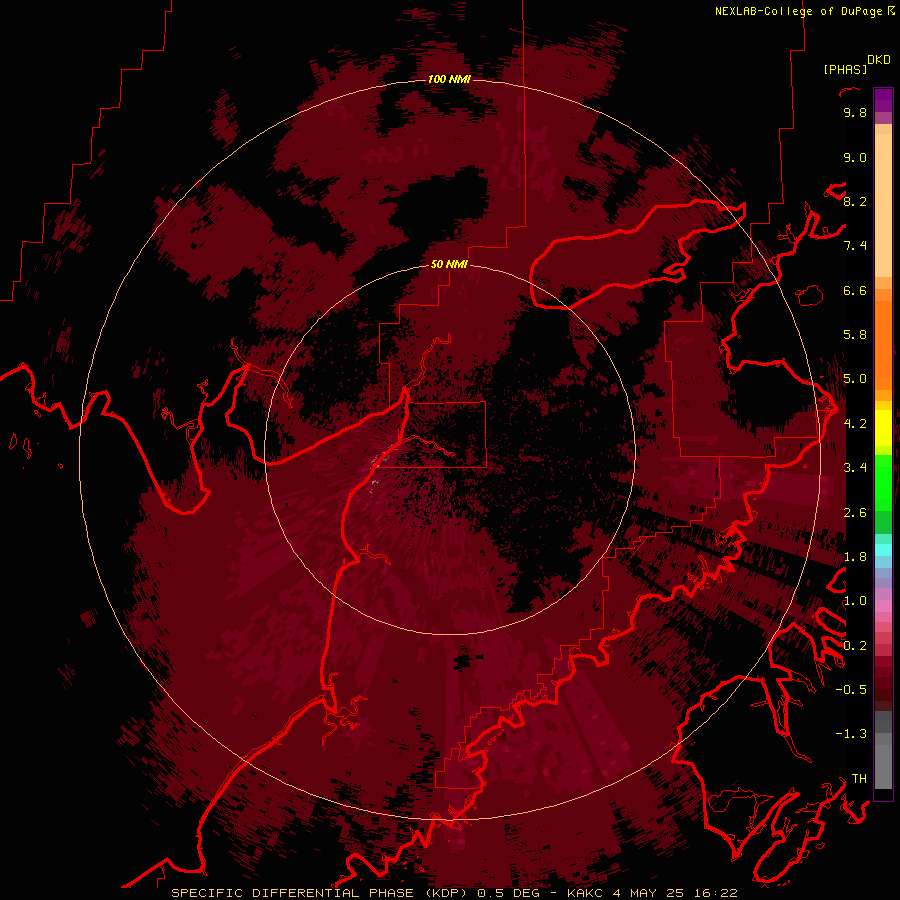Click the cyan segment of the color bar
This screenshot has height=900, width=900.
click(x=883, y=550)
